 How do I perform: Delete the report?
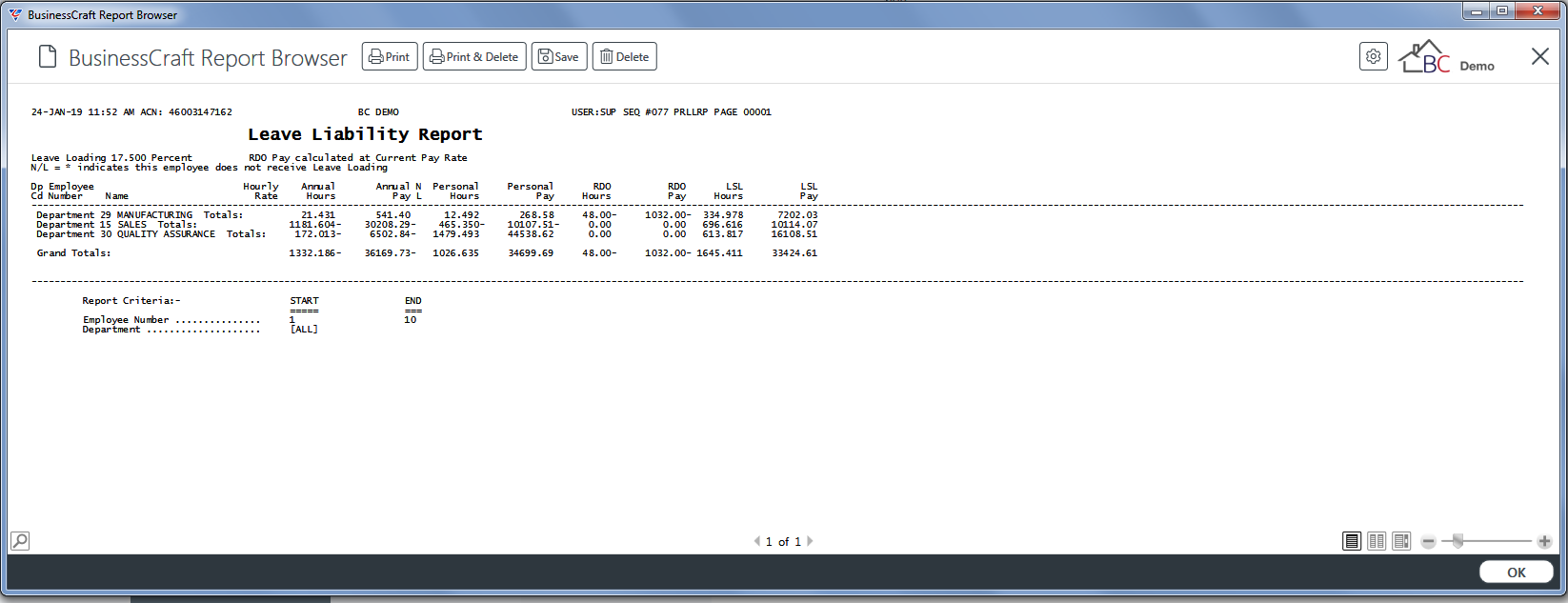624,56
